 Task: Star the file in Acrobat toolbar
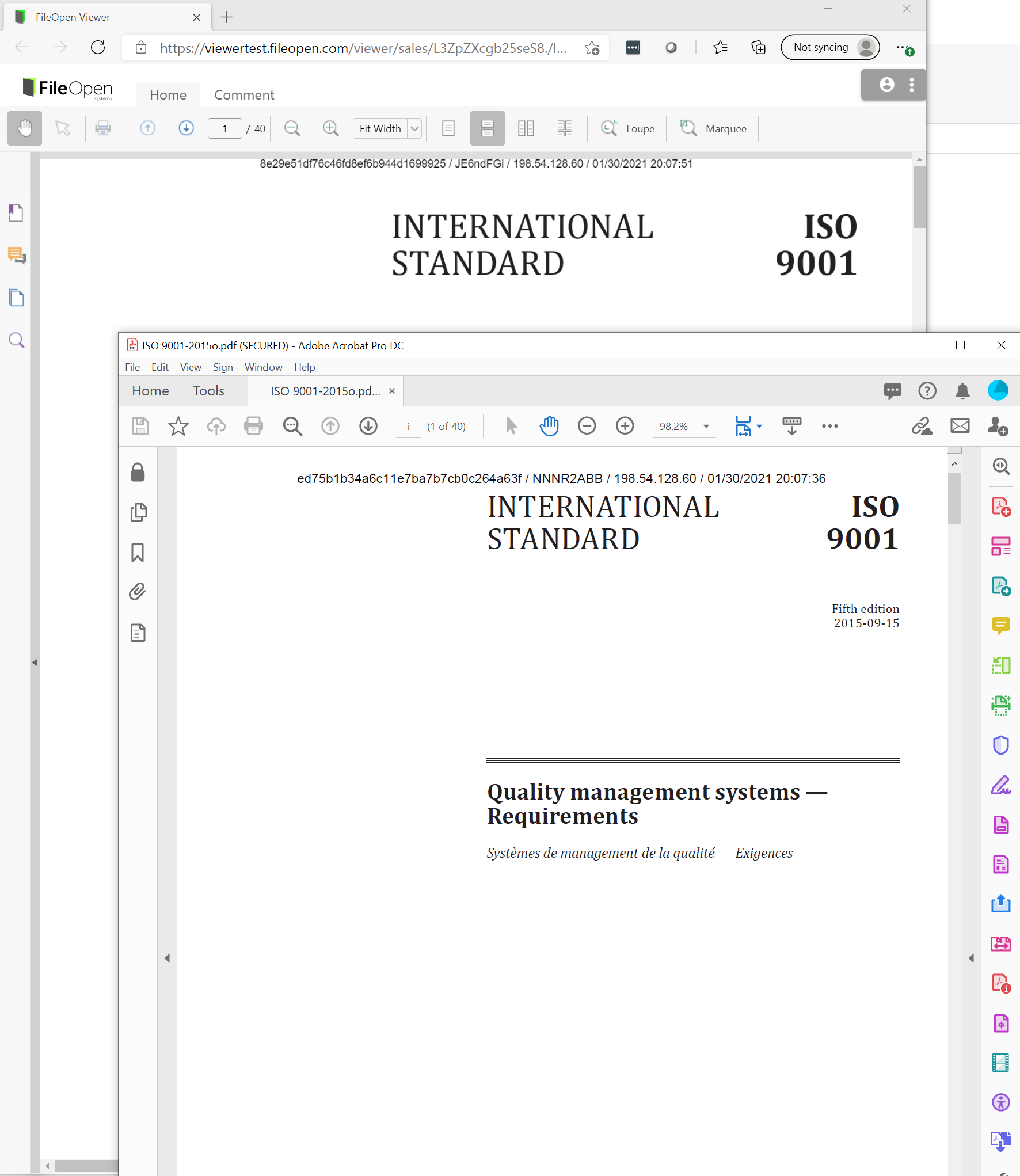(x=178, y=427)
